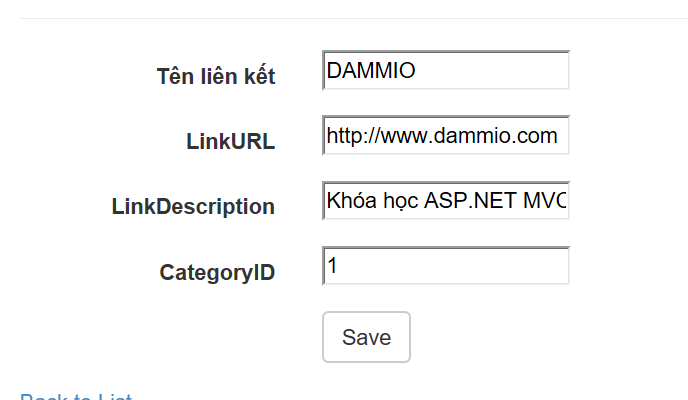Click the DAMMIO text in name field

pyautogui.click(x=370, y=71)
